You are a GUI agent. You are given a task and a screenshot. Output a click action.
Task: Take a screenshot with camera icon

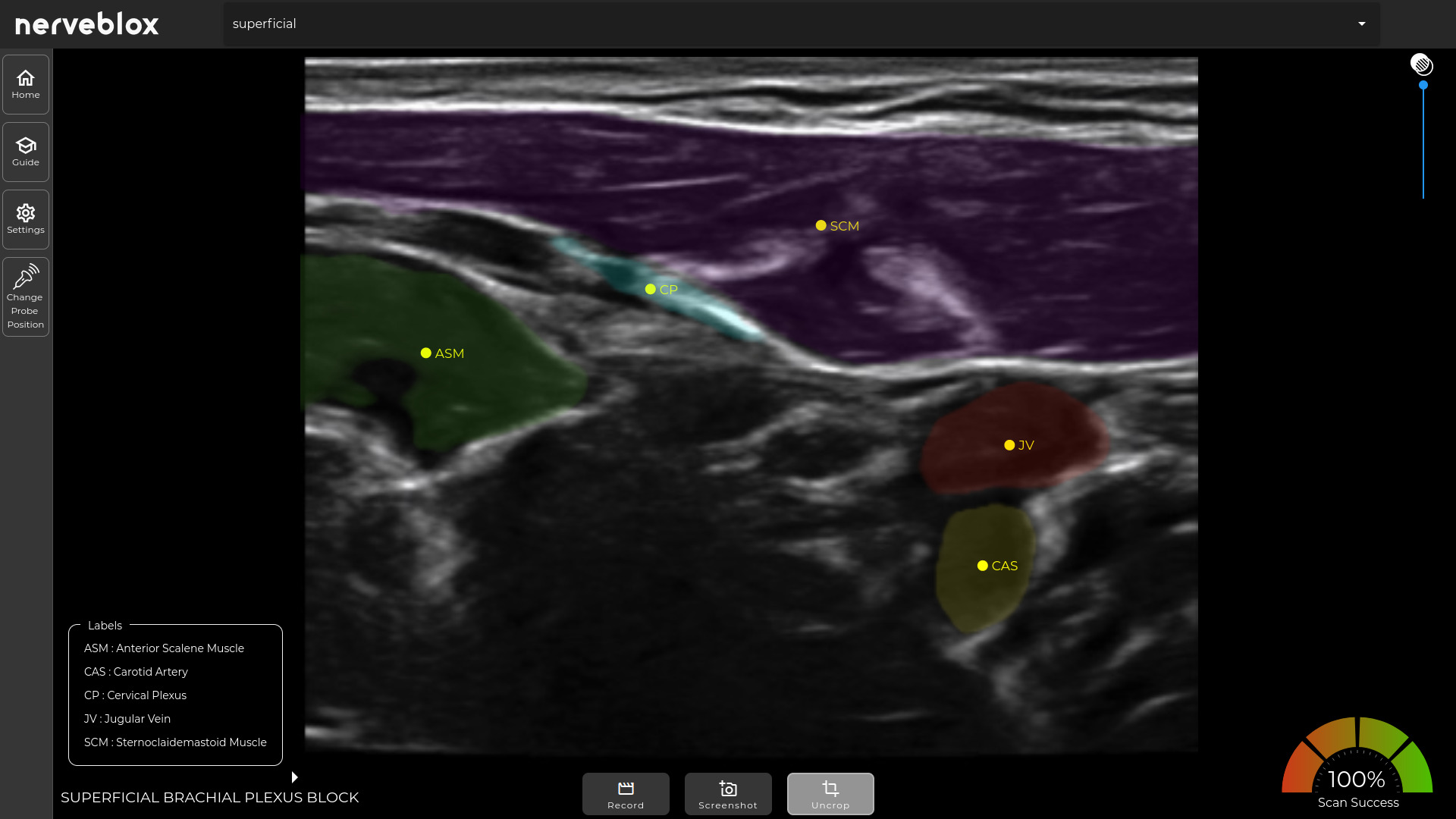coord(728,794)
